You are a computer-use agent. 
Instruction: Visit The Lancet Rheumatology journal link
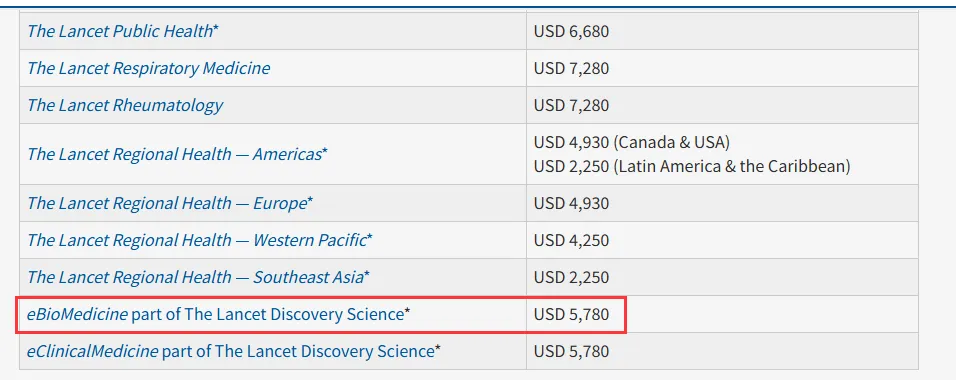click(x=125, y=105)
